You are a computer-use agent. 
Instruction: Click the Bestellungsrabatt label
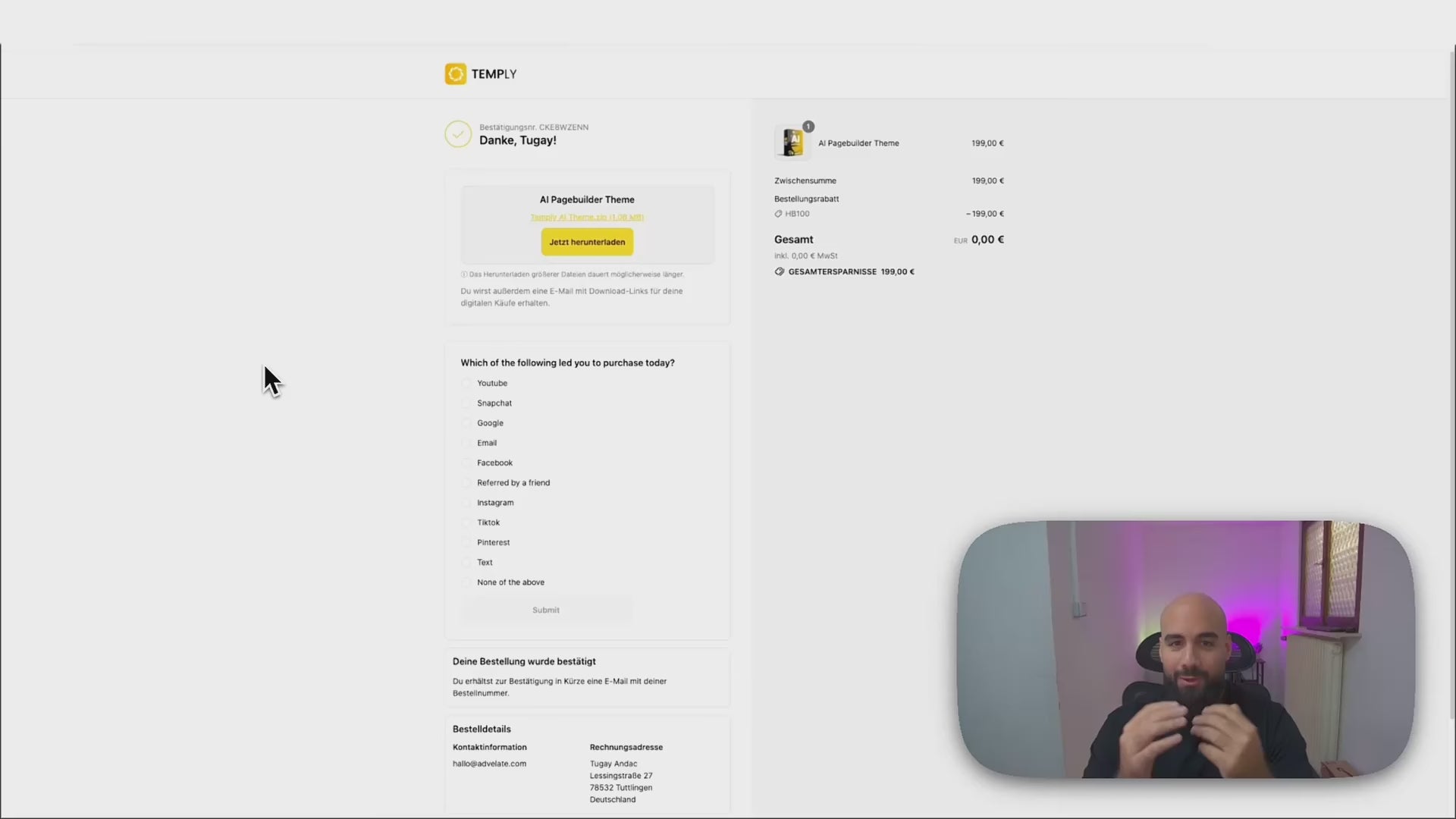[806, 199]
